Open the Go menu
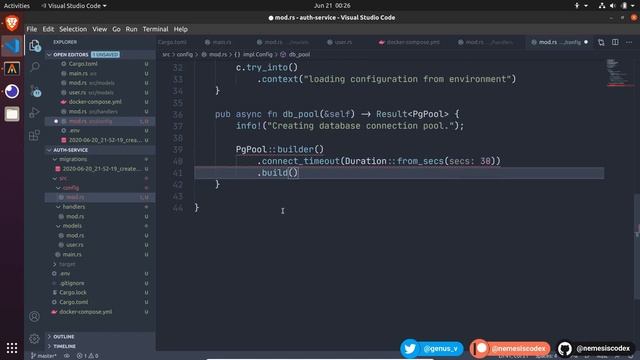 tap(116, 29)
